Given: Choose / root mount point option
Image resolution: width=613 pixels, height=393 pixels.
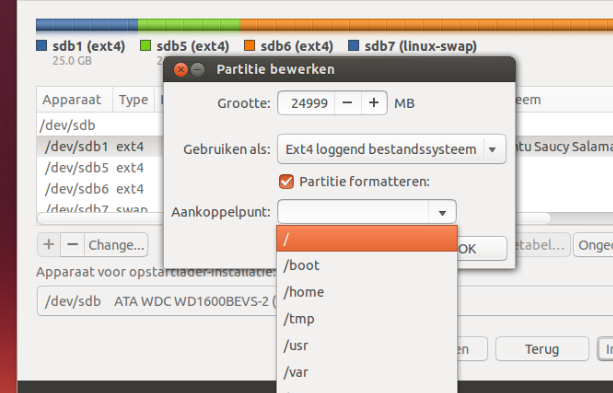Looking at the screenshot, I should pyautogui.click(x=367, y=239).
